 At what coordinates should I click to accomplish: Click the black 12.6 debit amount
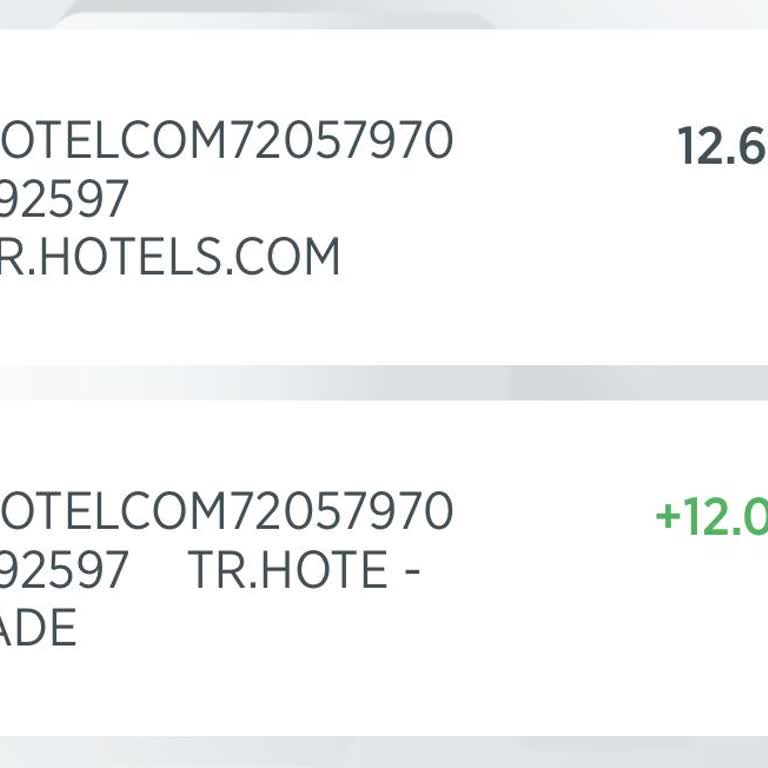[x=722, y=146]
